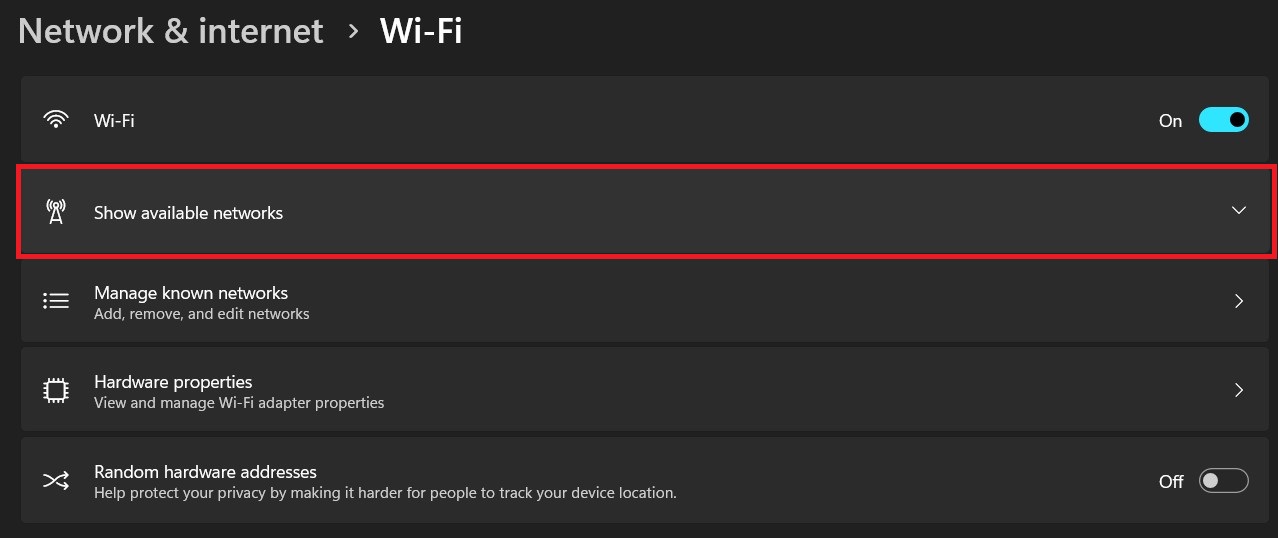1278x538 pixels.
Task: Click the chip icon for Hardware properties
Action: [x=56, y=390]
